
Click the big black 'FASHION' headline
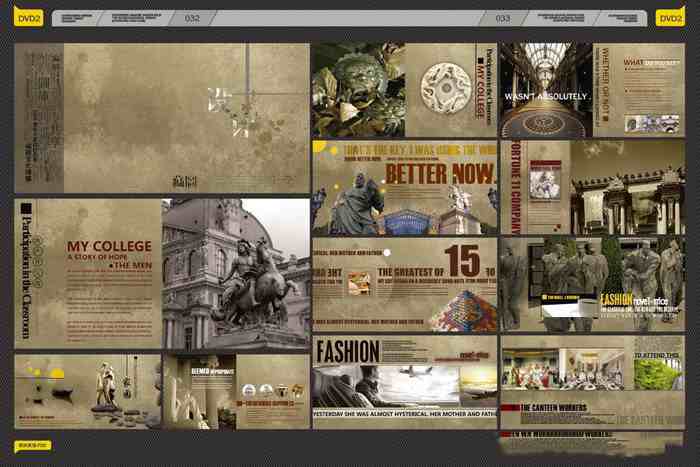[347, 351]
